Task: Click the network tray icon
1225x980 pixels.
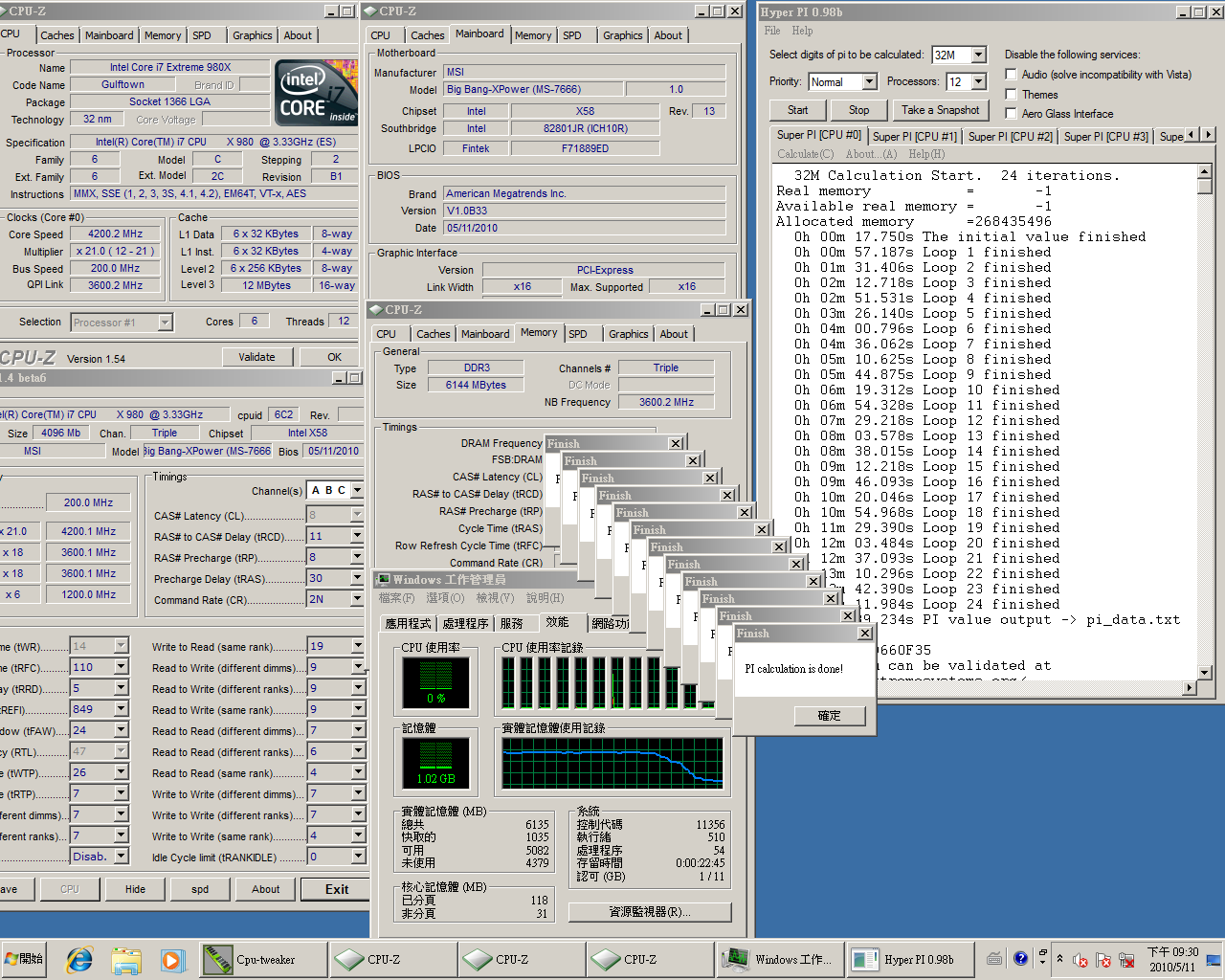Action: (1126, 960)
